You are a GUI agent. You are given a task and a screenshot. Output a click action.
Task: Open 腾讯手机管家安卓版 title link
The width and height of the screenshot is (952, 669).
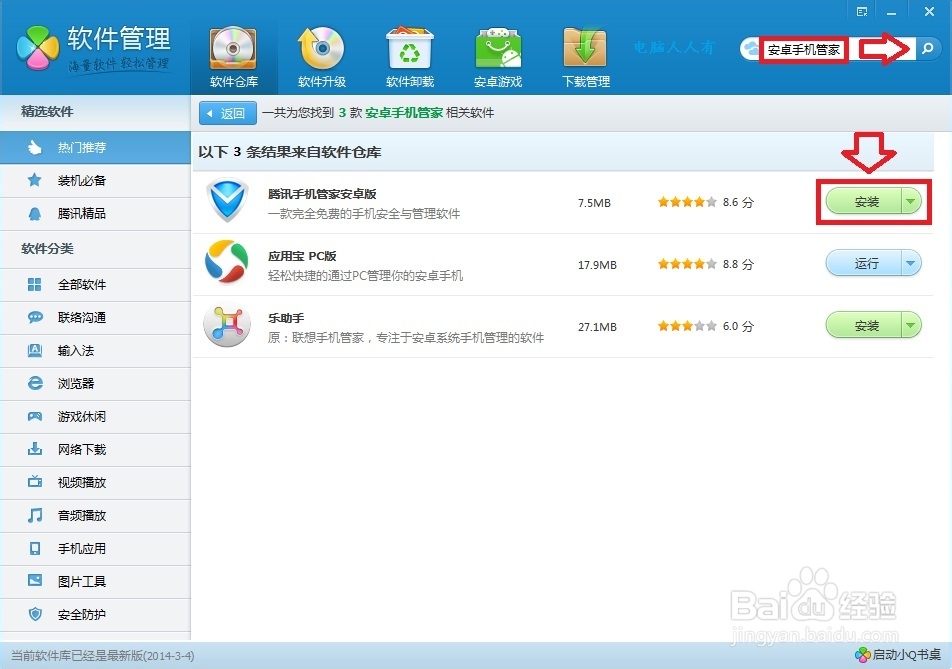[322, 194]
